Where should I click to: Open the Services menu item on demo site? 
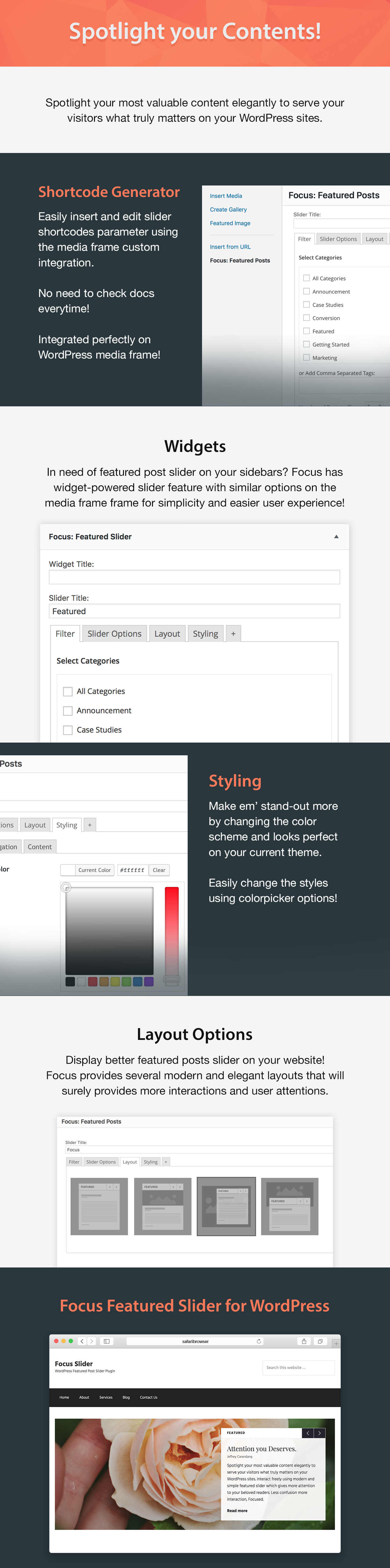click(x=106, y=1397)
